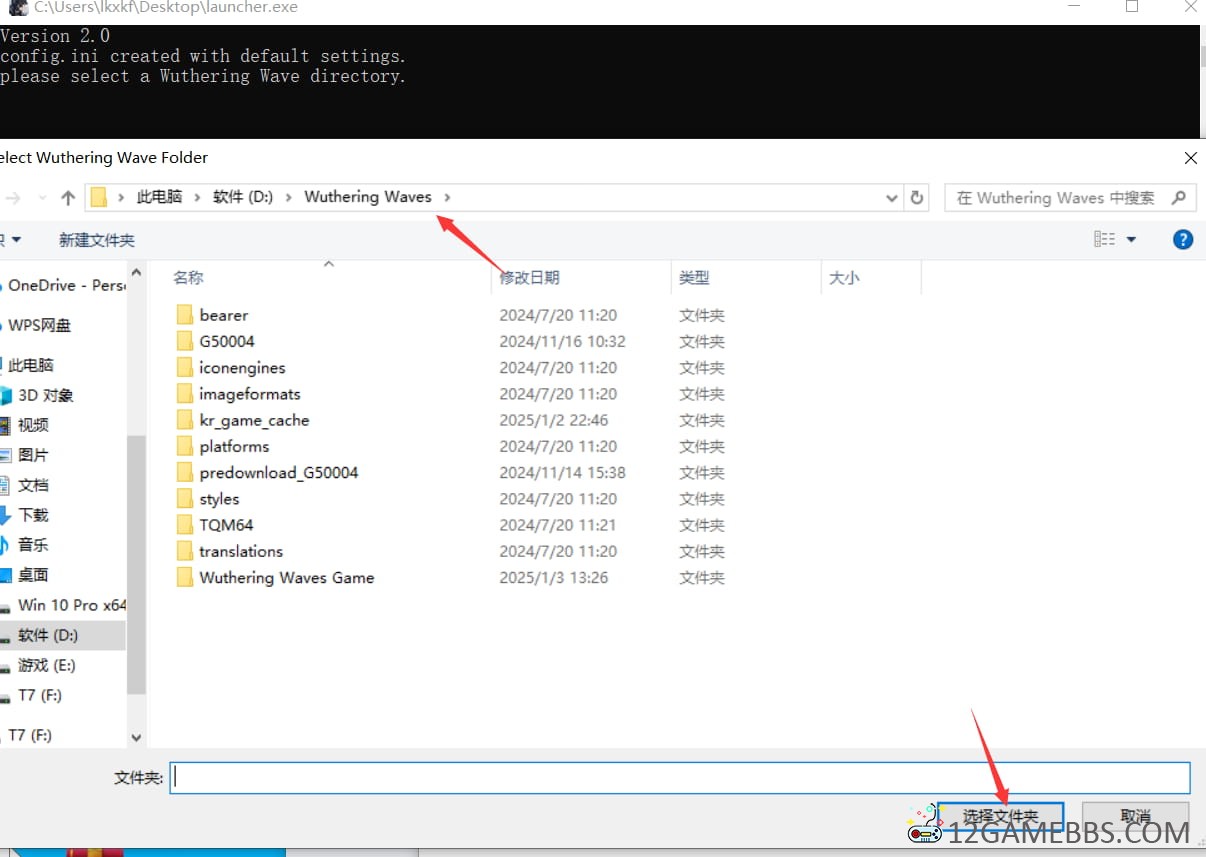Click the change view layout icon
The width and height of the screenshot is (1206, 857).
coord(1104,239)
